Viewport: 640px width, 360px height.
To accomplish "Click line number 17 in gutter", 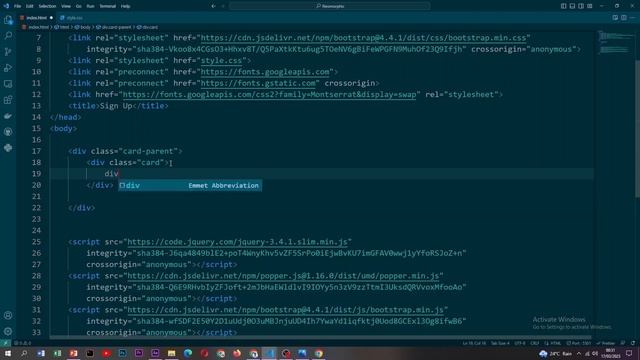I will coord(36,151).
